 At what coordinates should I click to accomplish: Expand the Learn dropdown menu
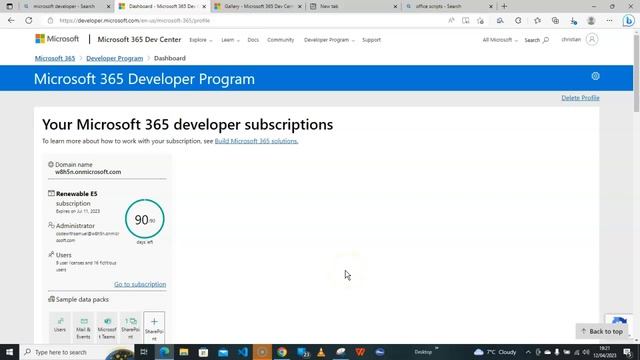[230, 40]
